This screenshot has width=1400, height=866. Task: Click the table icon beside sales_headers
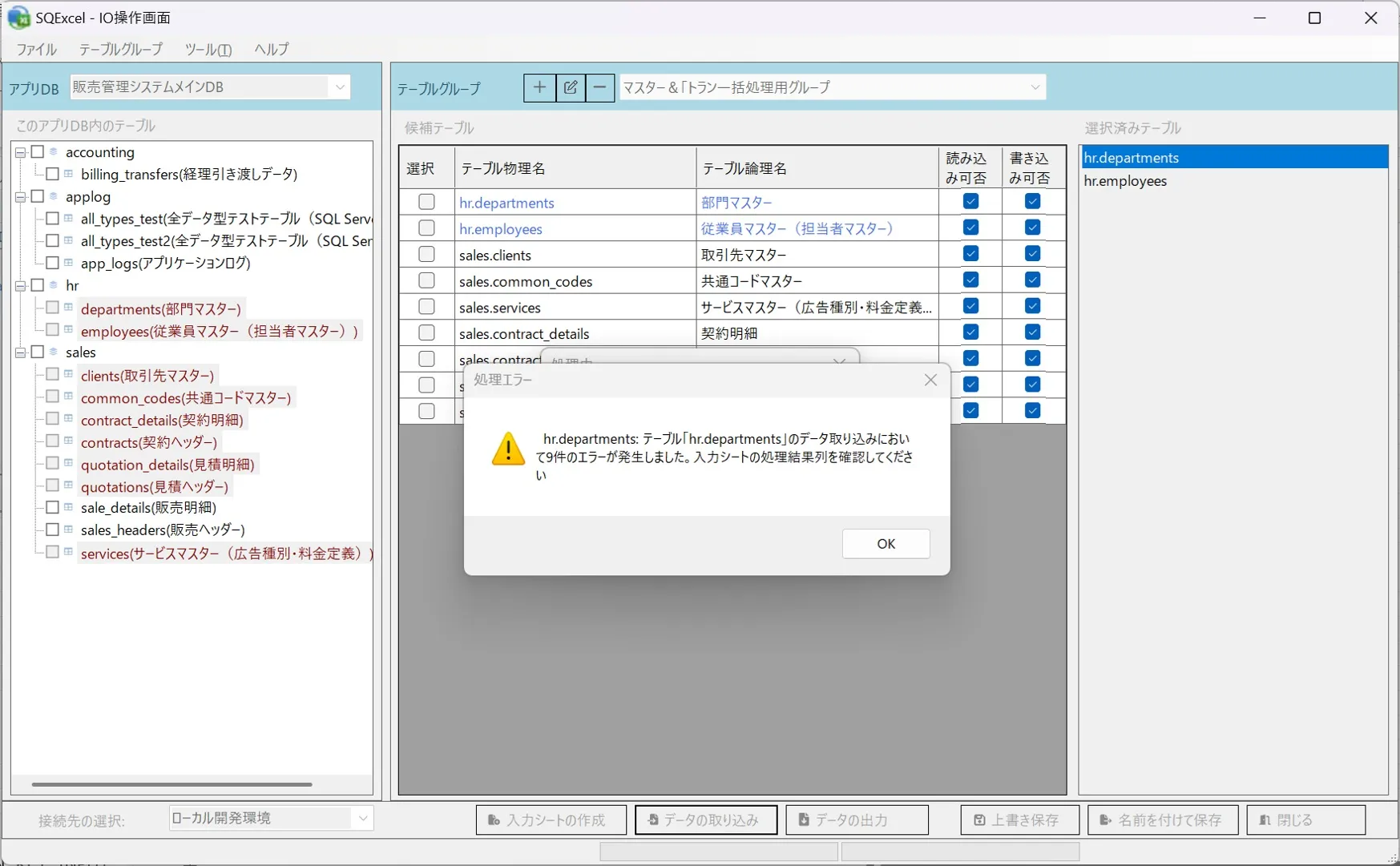[x=69, y=530]
